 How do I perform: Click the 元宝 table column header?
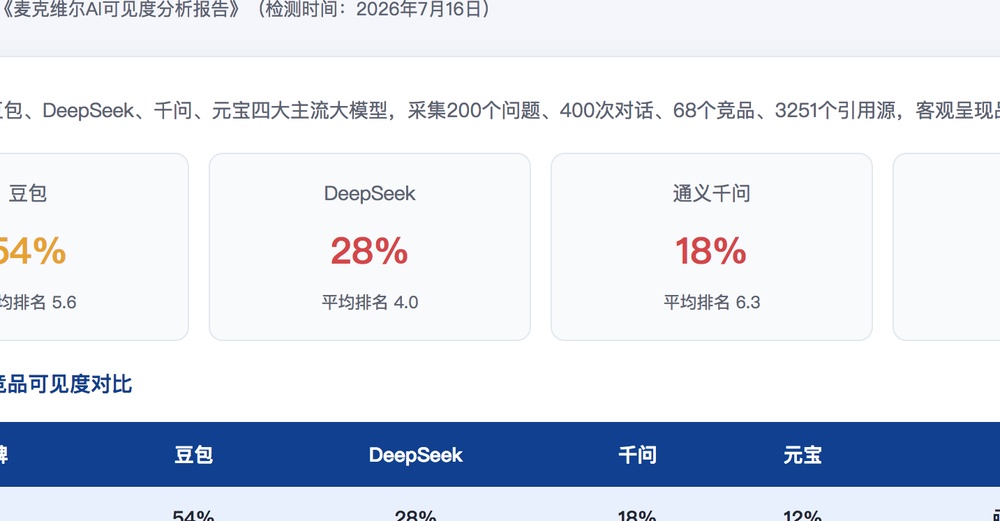[x=802, y=455]
